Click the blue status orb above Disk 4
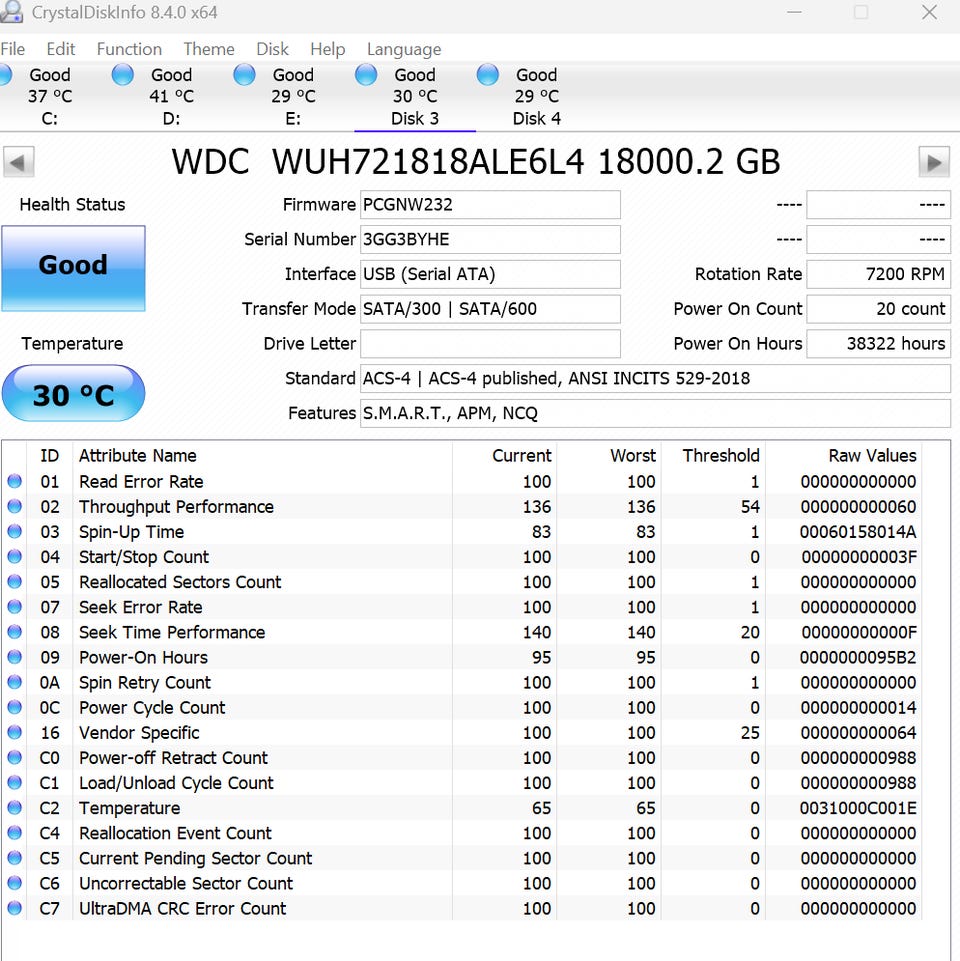This screenshot has width=960, height=961. click(488, 74)
